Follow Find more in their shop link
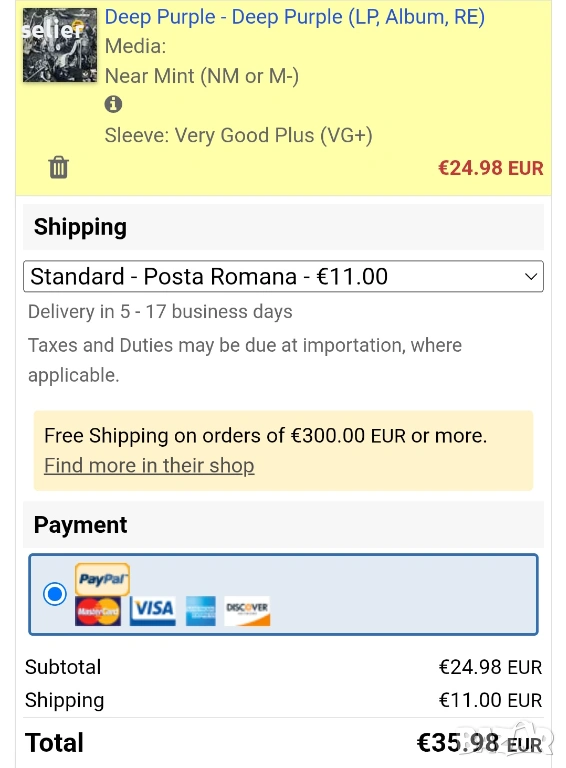566x768 pixels. [x=149, y=465]
